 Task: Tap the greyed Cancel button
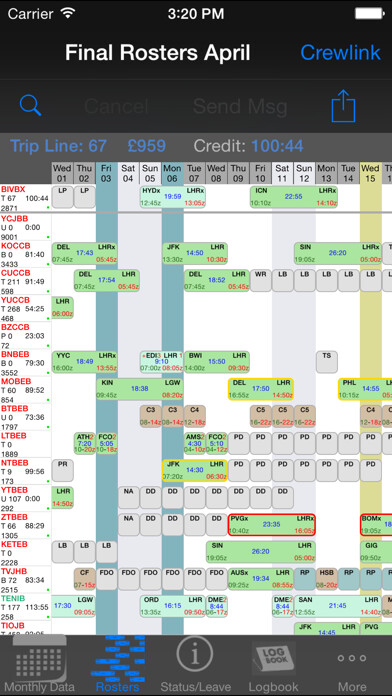[x=116, y=107]
